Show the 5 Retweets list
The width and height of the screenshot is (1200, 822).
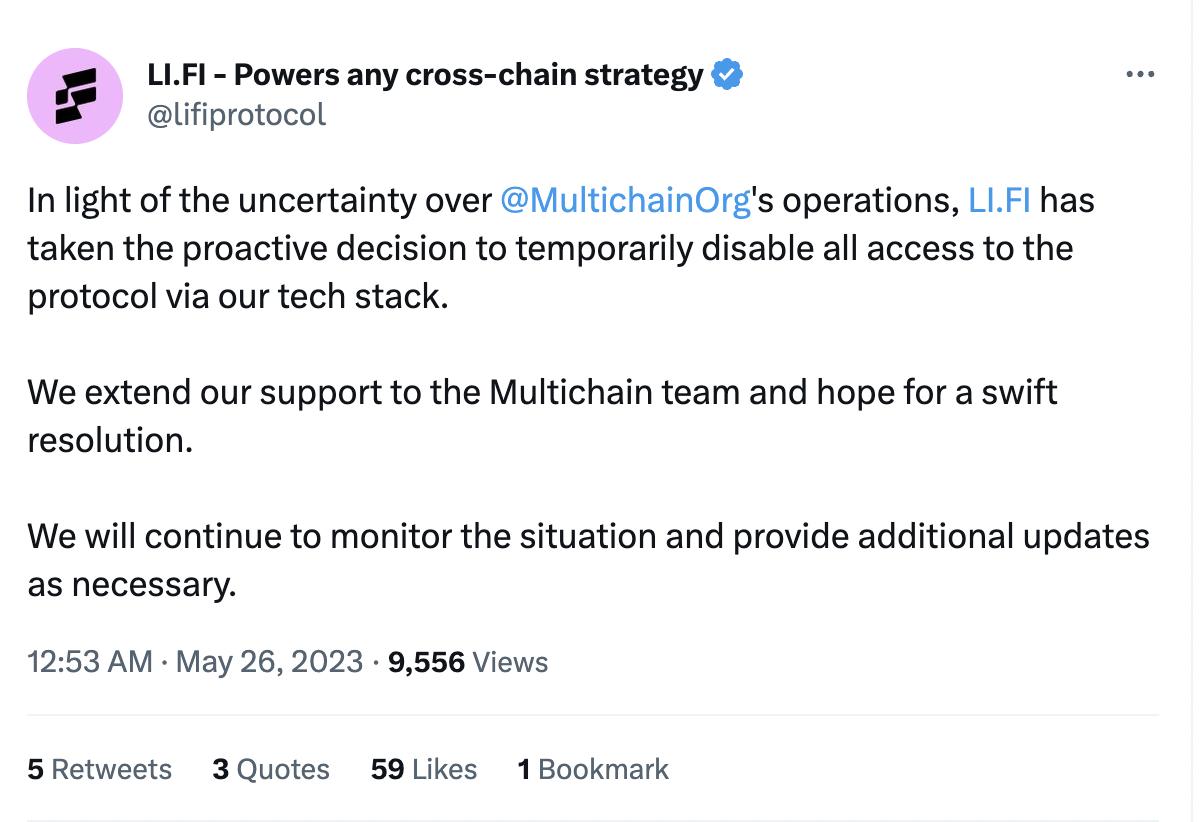pos(100,769)
